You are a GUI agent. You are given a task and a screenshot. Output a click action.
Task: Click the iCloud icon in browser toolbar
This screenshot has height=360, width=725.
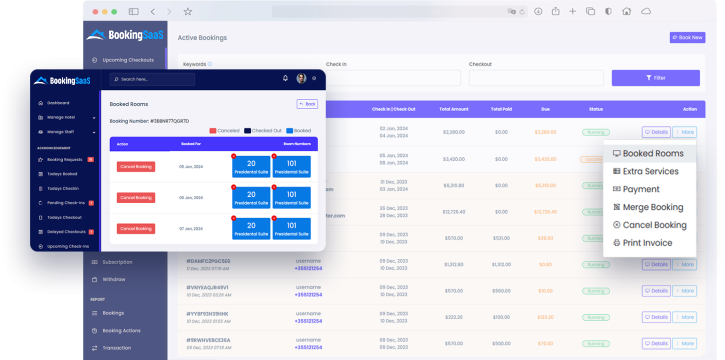click(646, 12)
